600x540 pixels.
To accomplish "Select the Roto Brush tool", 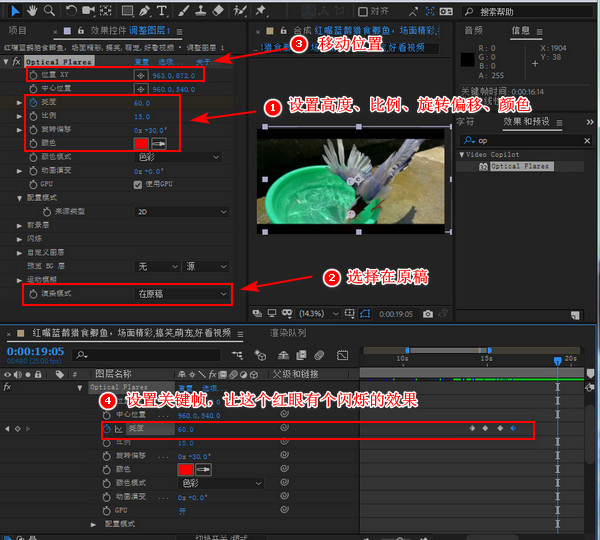I will (240, 11).
